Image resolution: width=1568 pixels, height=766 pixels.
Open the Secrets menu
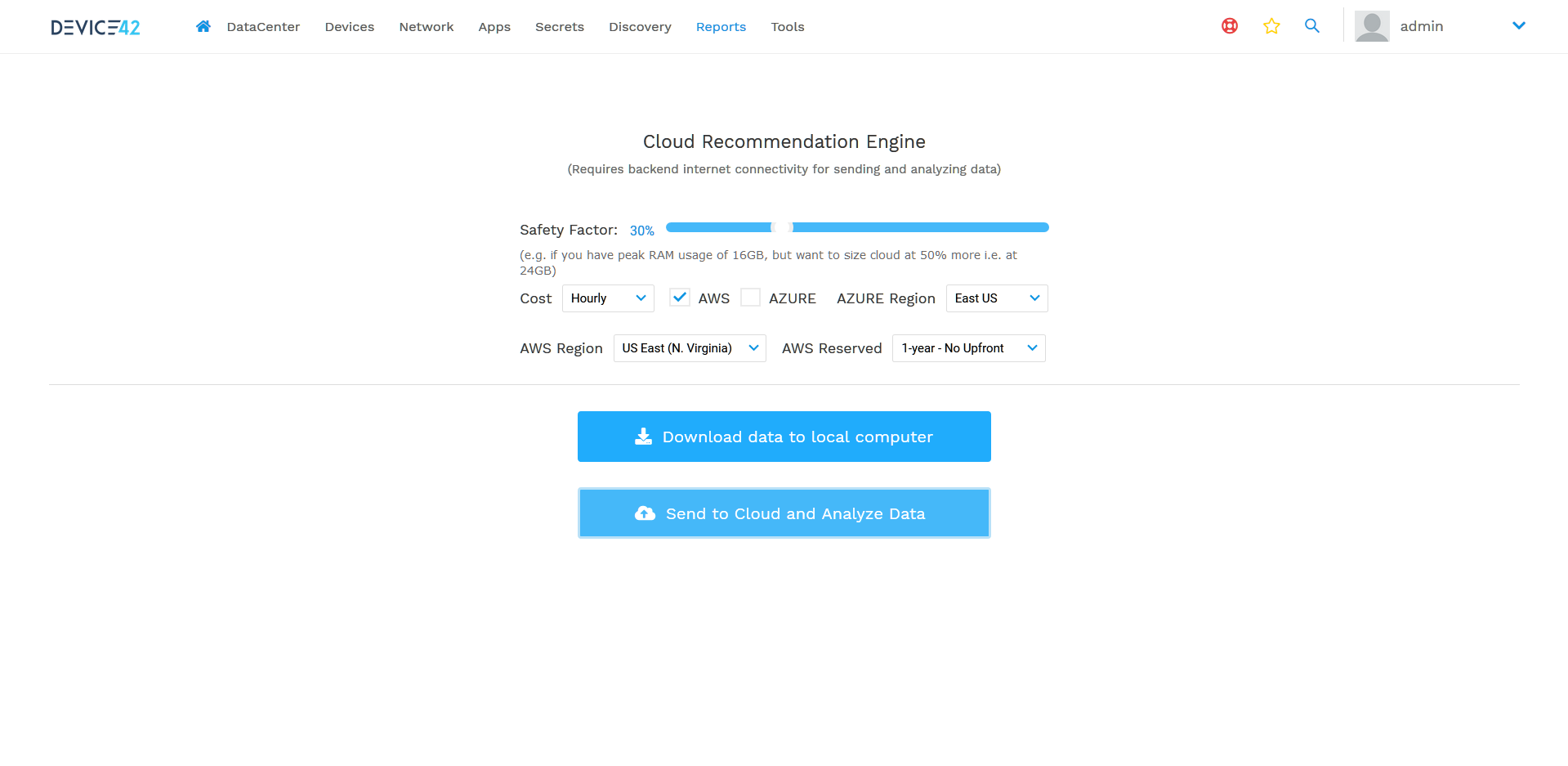tap(559, 27)
